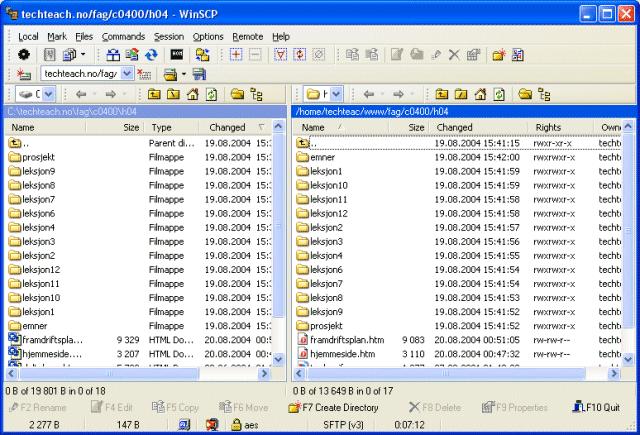This screenshot has width=640, height=435.
Task: Click Create Directory folder-with-star toolbar icon
Action: [499, 55]
